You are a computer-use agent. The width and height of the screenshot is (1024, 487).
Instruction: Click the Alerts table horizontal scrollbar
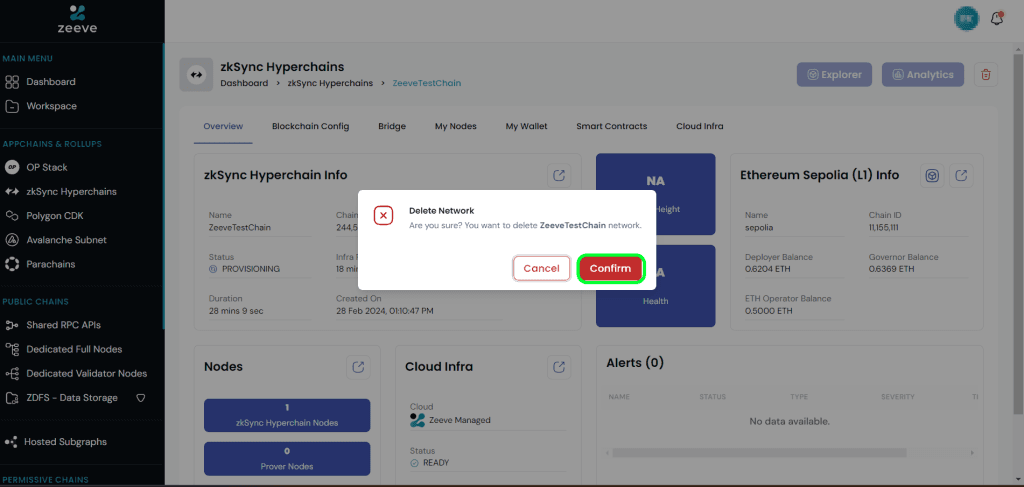pyautogui.click(x=759, y=452)
